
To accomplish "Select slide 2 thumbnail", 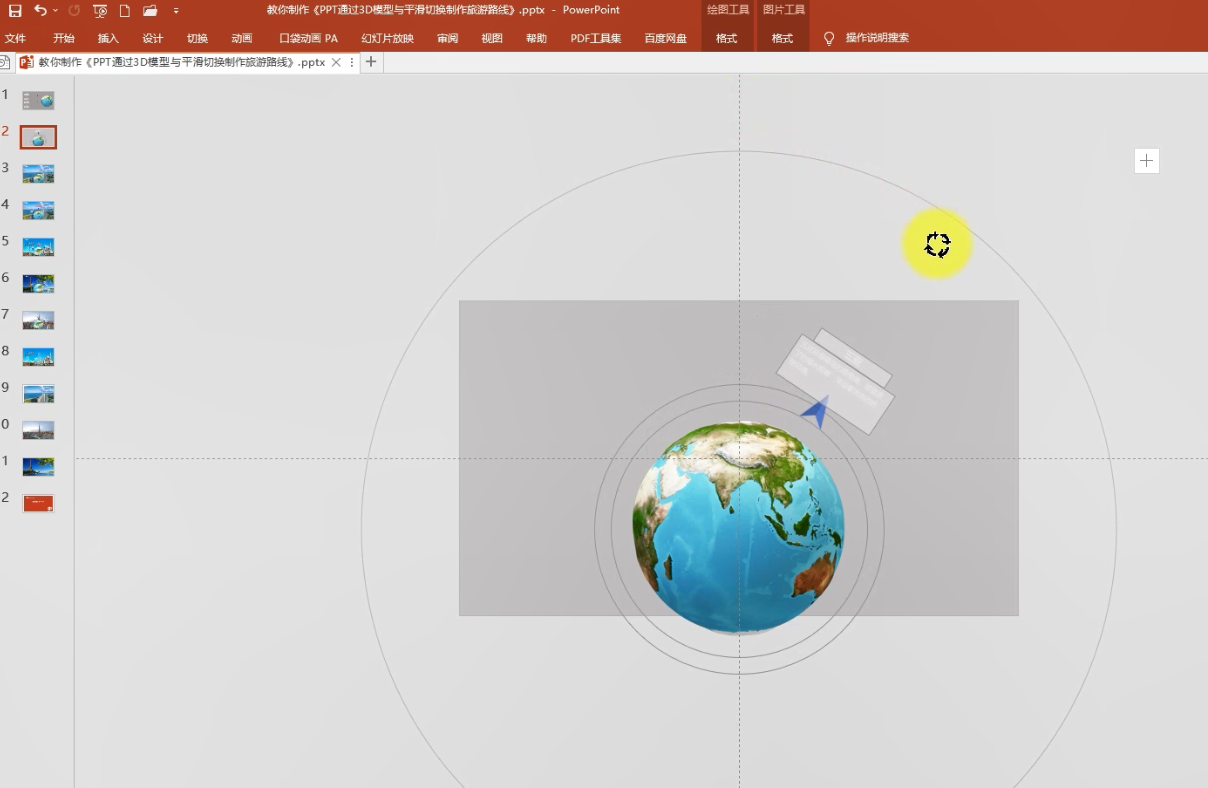I will [39, 137].
